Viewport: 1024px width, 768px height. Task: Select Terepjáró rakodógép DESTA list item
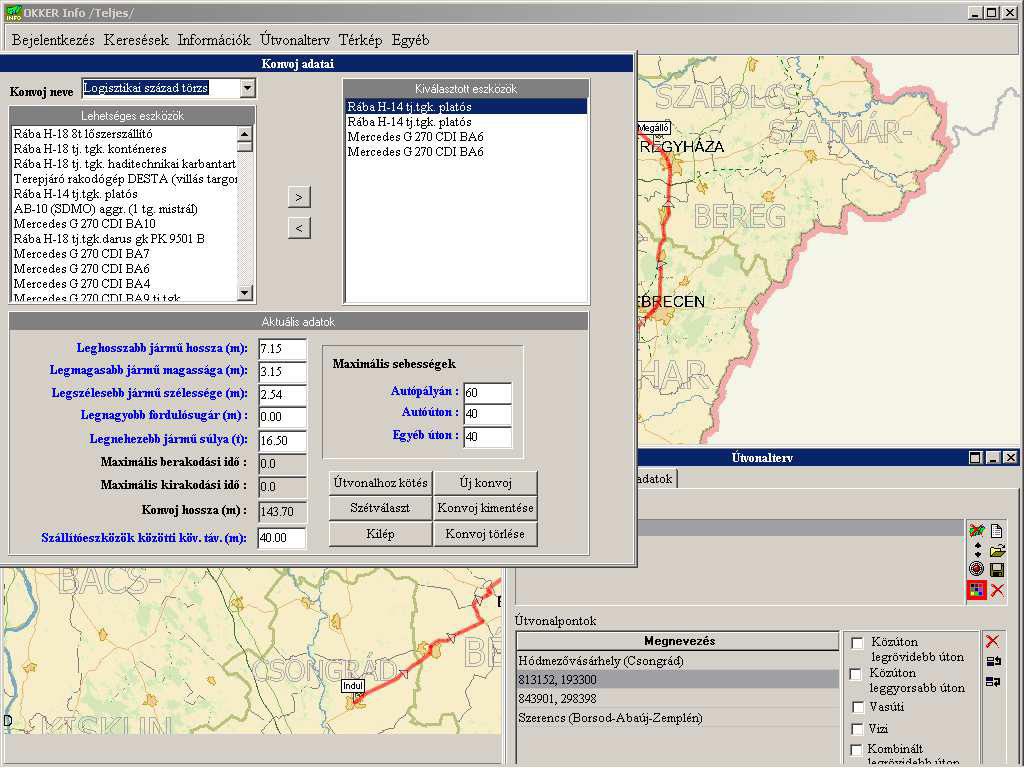[124, 179]
